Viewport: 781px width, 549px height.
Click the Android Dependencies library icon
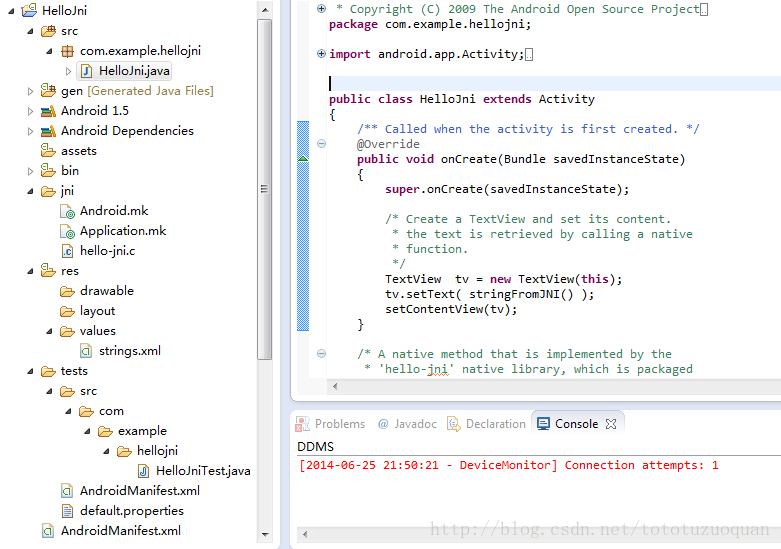click(x=48, y=131)
